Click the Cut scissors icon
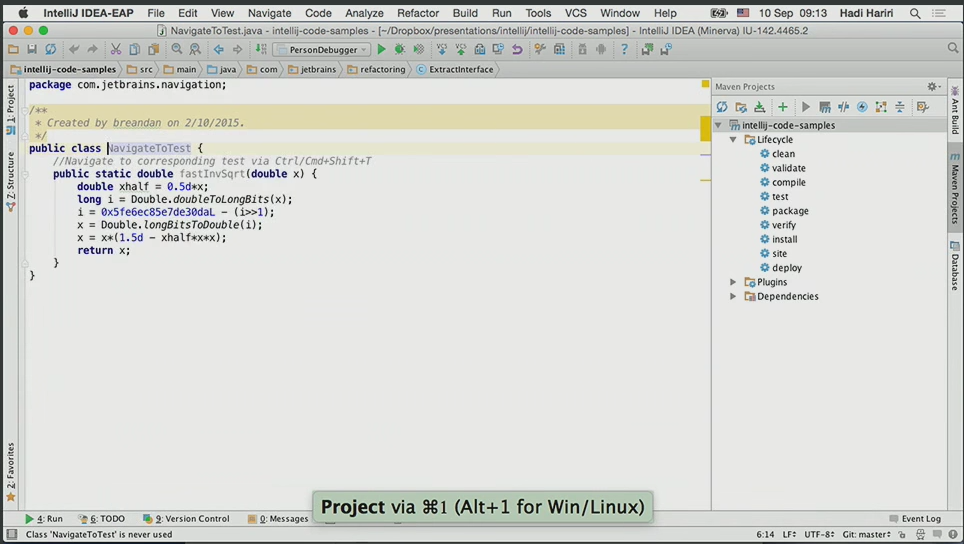This screenshot has height=544, width=964. (x=116, y=49)
